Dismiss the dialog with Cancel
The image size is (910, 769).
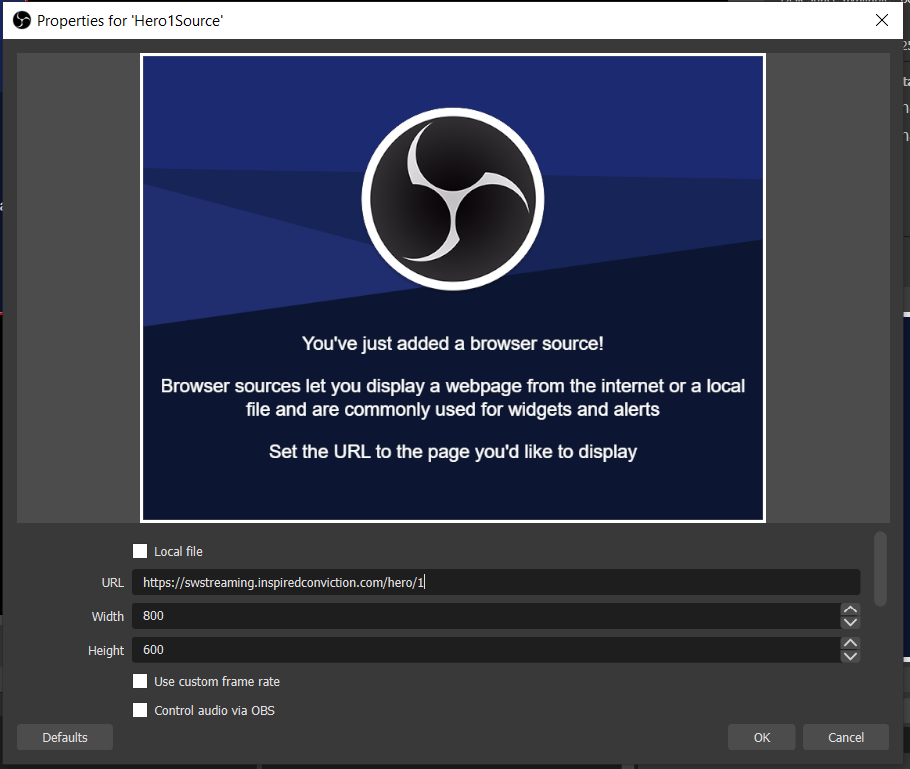846,737
